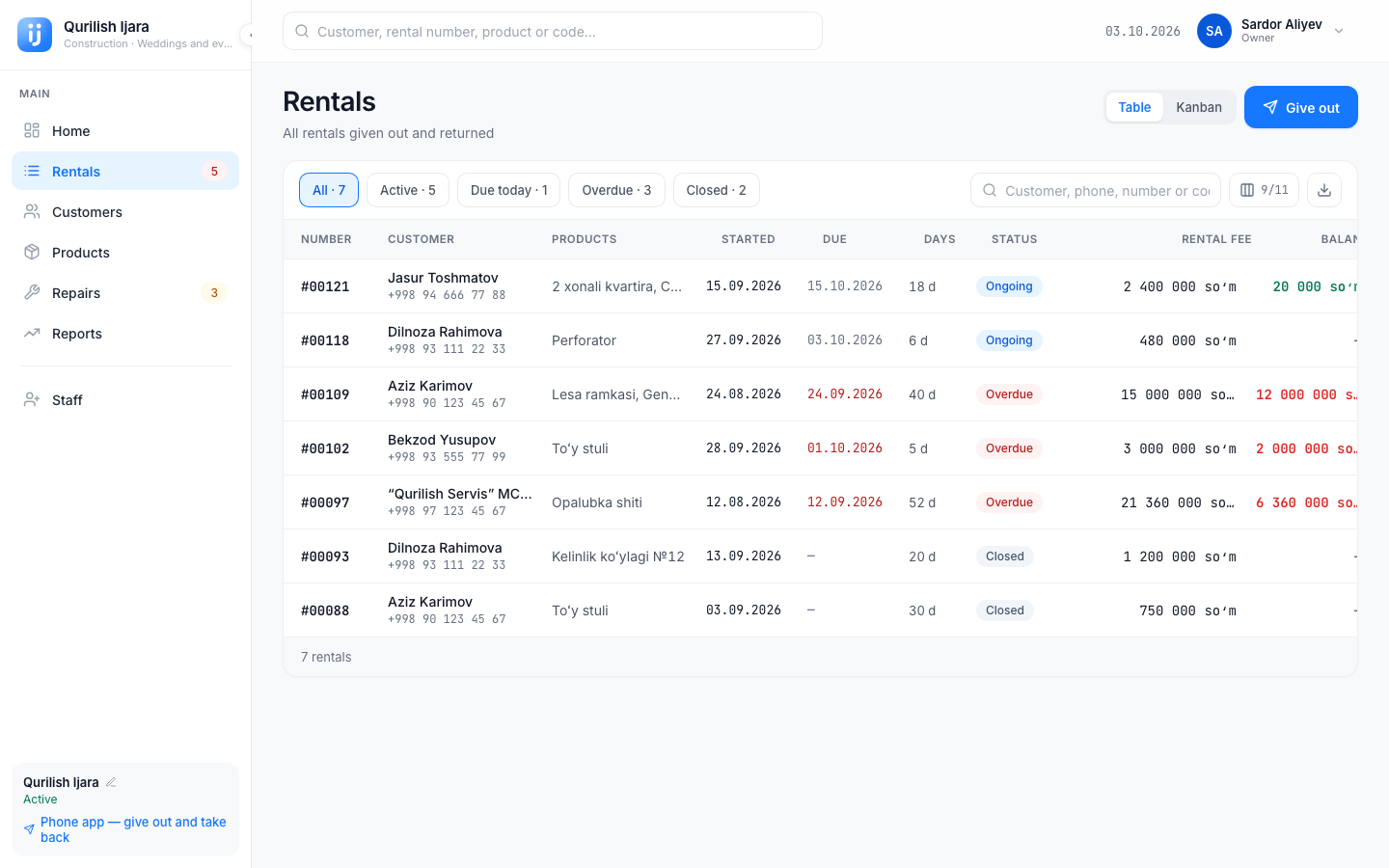This screenshot has height=868, width=1389.
Task: Click customer Aziz Karimov in rental #00109
Action: coord(430,386)
